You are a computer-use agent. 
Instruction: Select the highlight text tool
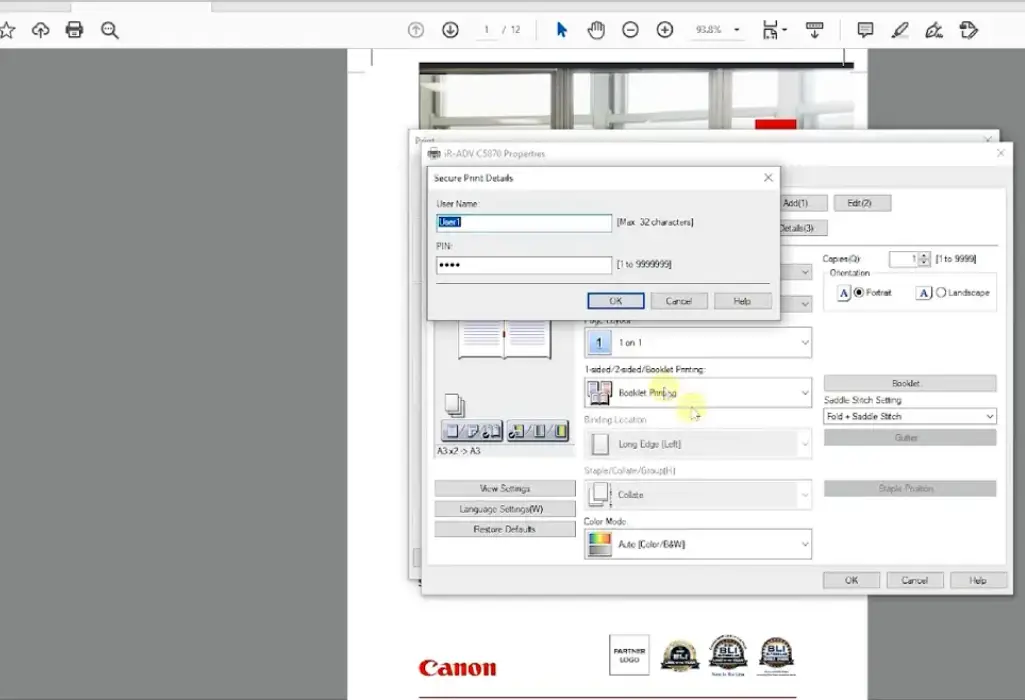tap(899, 30)
